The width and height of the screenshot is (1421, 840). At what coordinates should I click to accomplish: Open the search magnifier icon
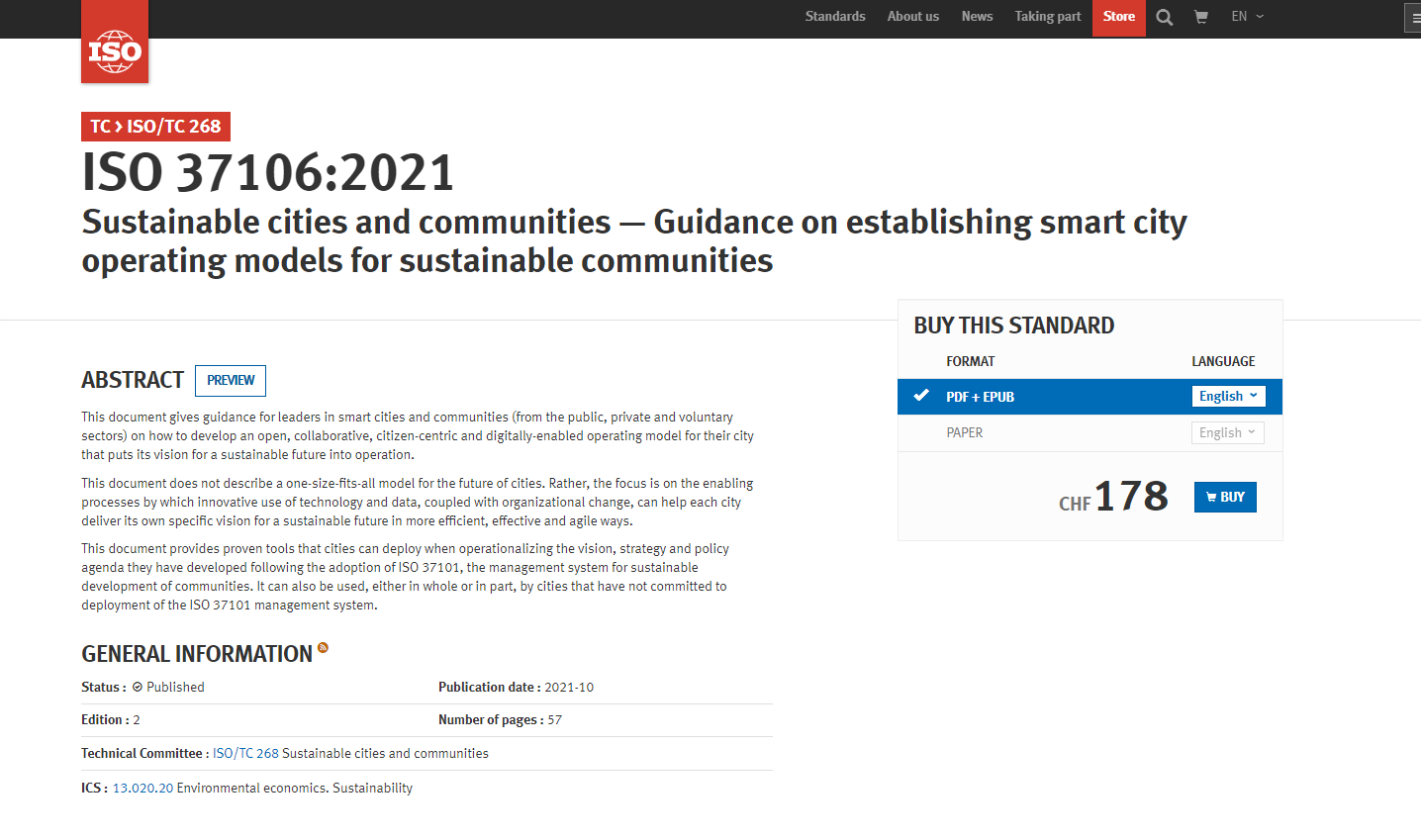pos(1165,17)
